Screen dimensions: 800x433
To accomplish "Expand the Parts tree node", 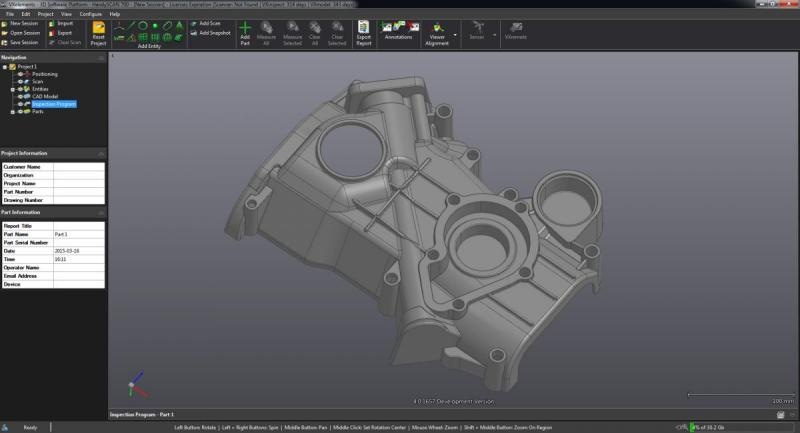I will pyautogui.click(x=13, y=112).
